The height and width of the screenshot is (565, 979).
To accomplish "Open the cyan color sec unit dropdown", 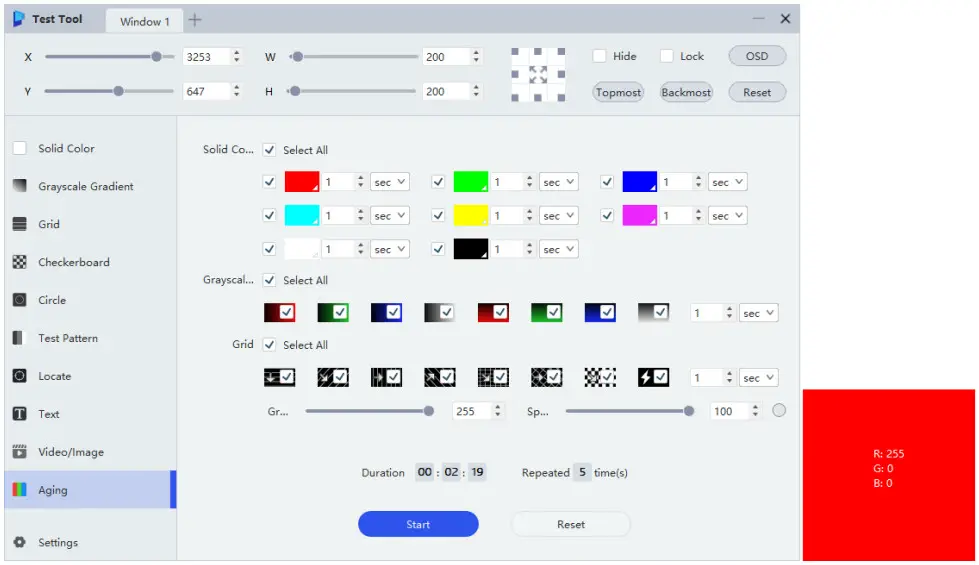I will [390, 215].
